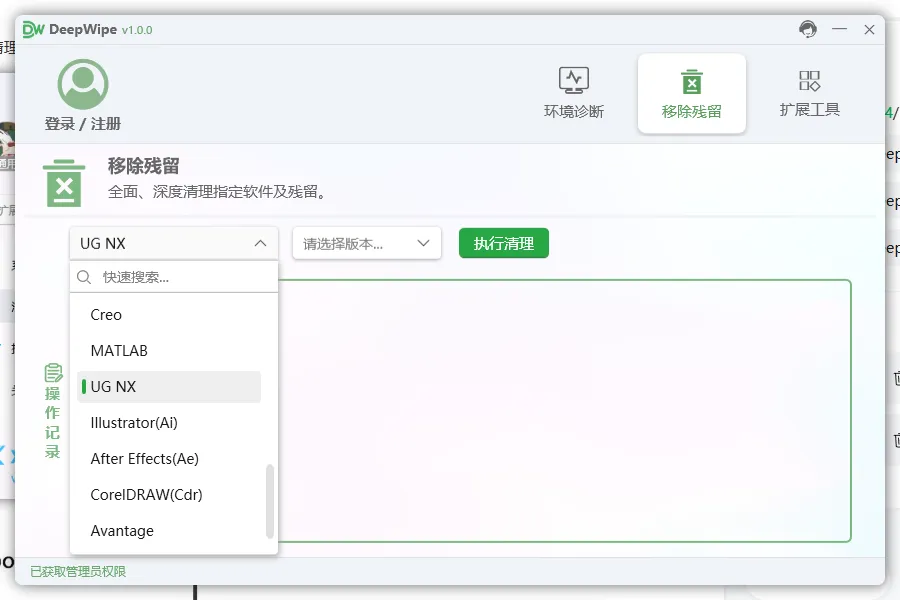This screenshot has width=900, height=600.
Task: Switch to 扩展工具 tab
Action: [x=809, y=94]
